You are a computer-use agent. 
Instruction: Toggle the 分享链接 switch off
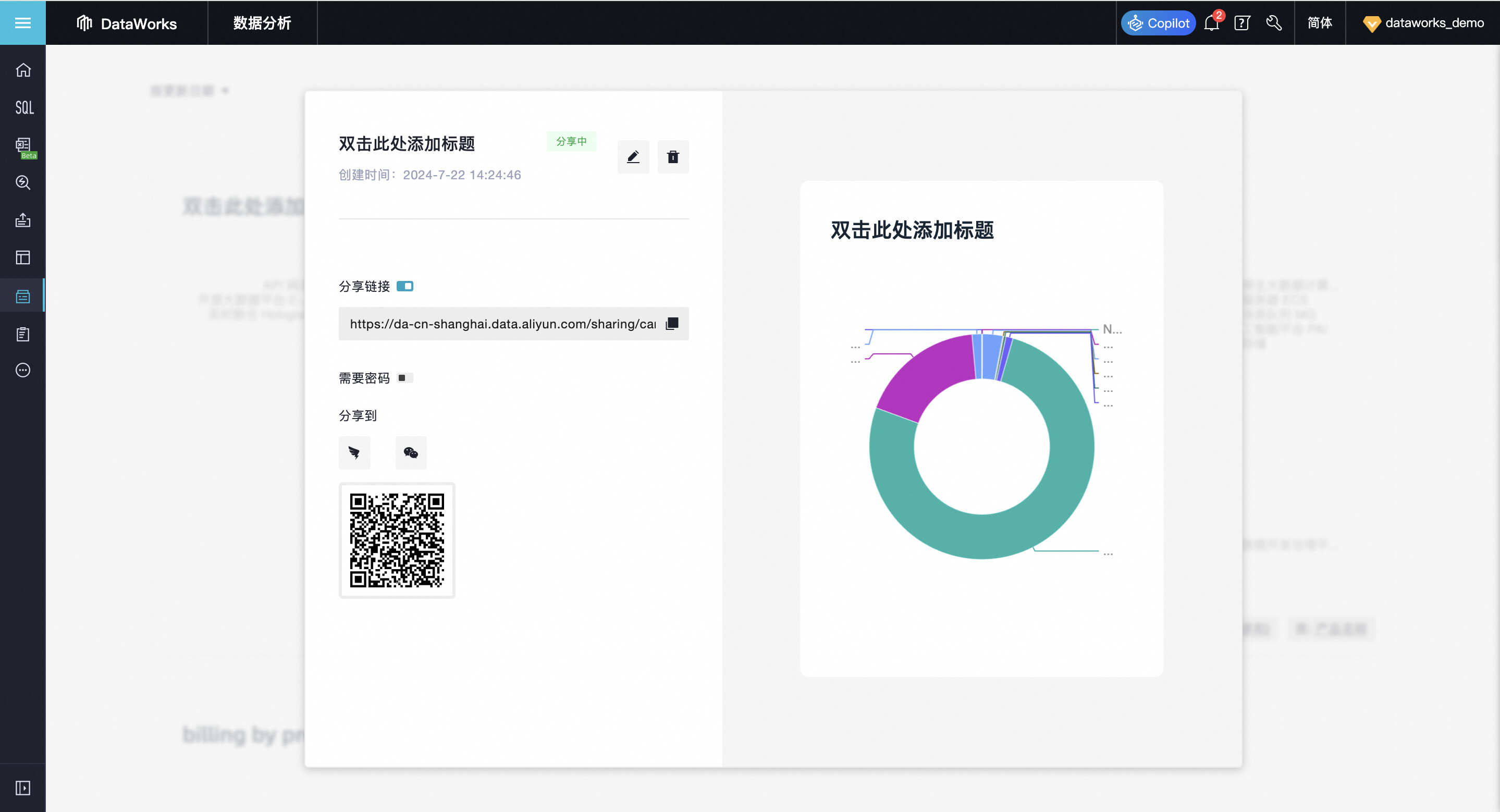404,286
